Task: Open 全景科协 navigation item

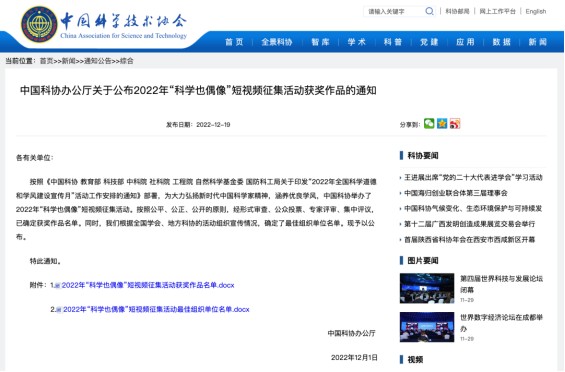Action: click(x=277, y=42)
